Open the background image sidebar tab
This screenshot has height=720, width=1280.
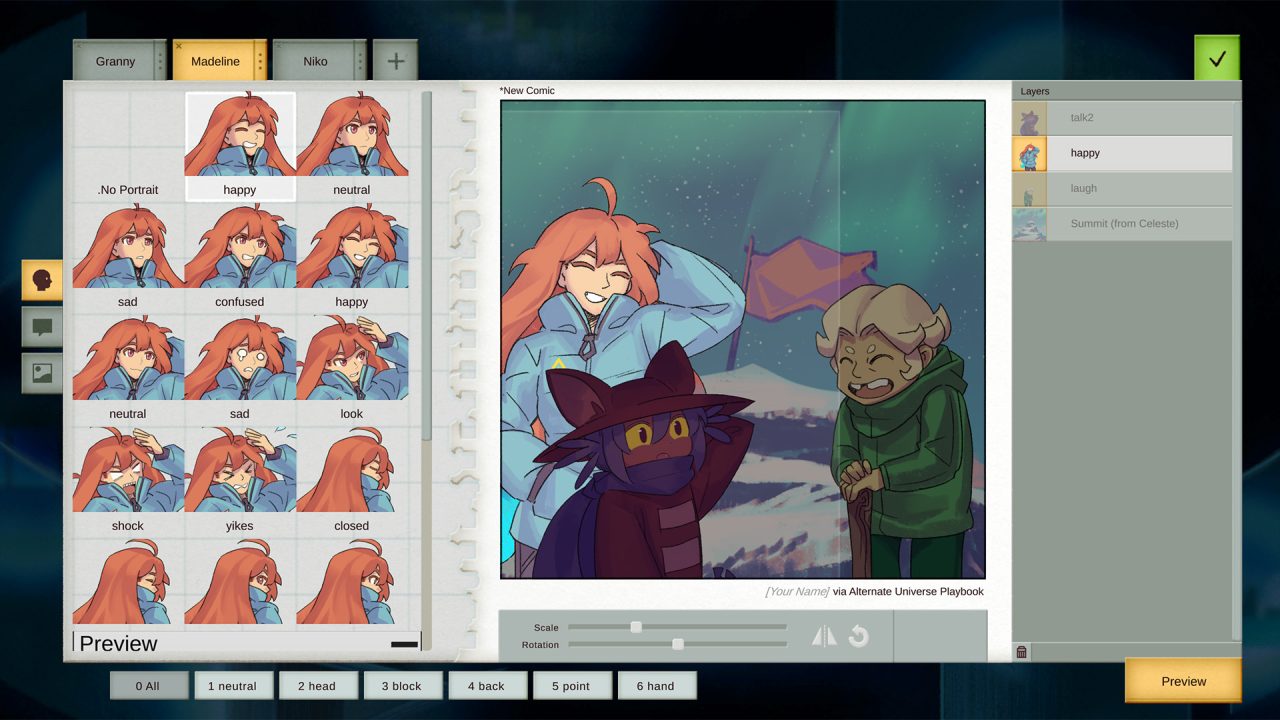coord(42,373)
